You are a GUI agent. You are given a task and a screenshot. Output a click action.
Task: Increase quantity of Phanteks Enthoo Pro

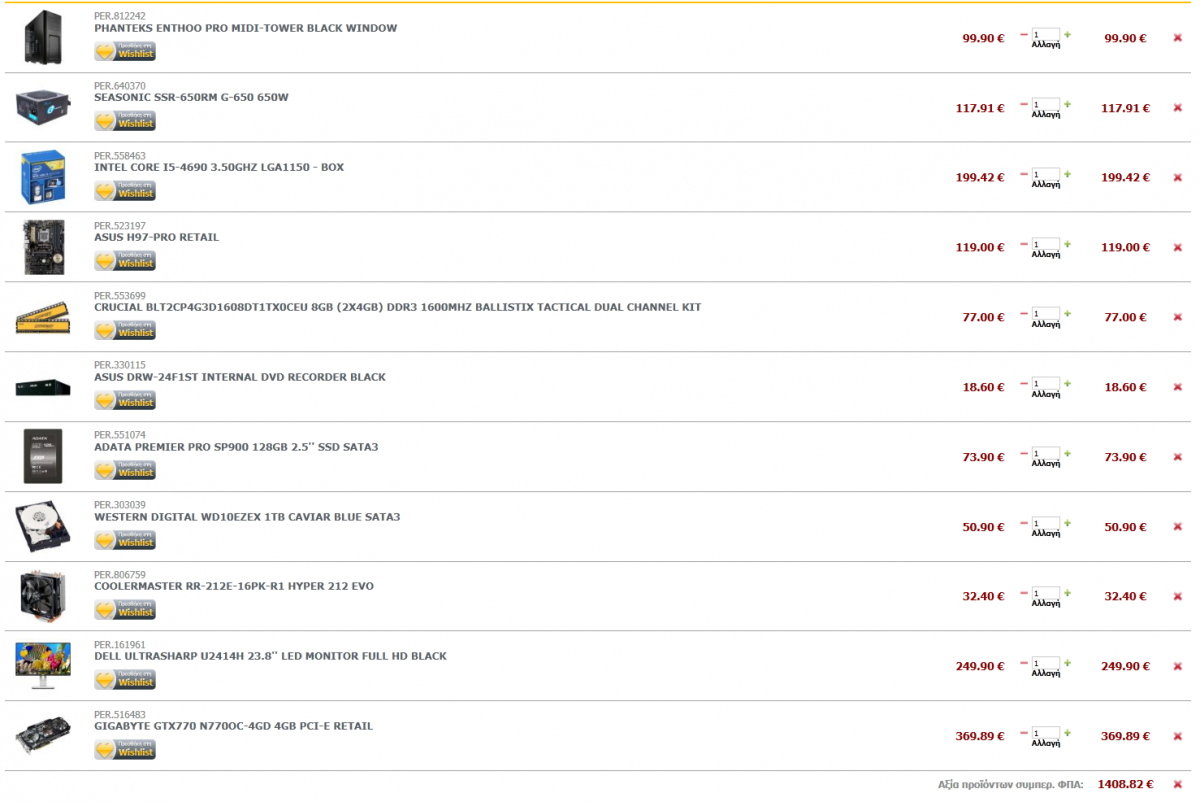(1067, 35)
